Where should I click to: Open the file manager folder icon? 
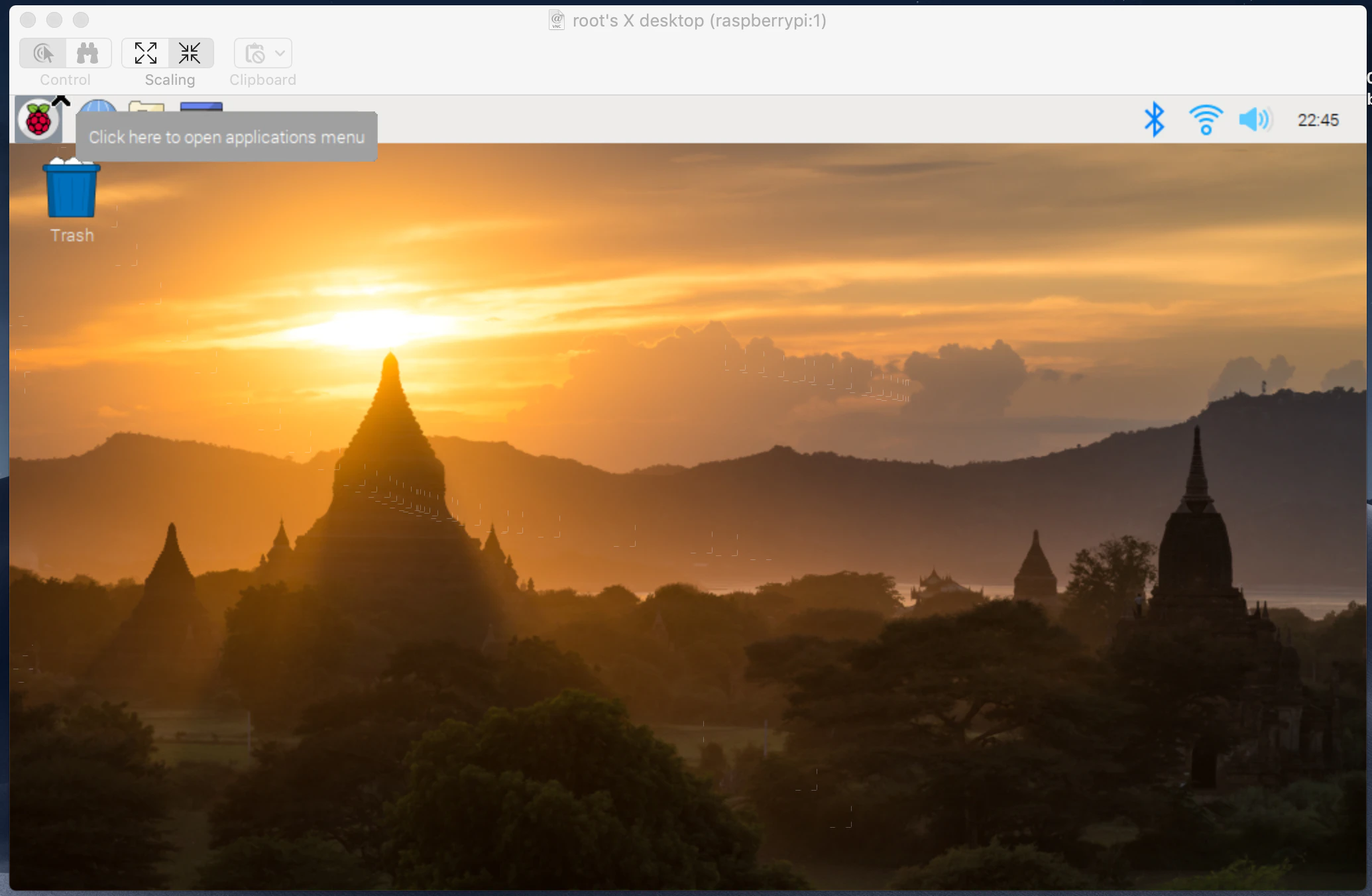(x=146, y=107)
